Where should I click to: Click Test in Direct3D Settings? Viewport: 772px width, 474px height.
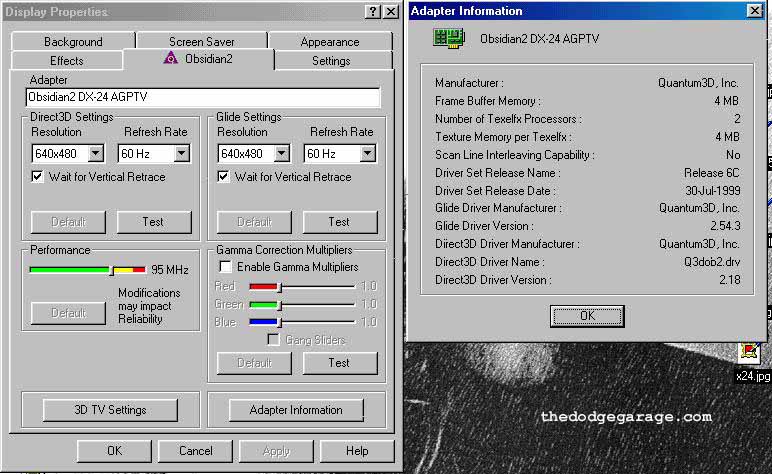tap(154, 222)
